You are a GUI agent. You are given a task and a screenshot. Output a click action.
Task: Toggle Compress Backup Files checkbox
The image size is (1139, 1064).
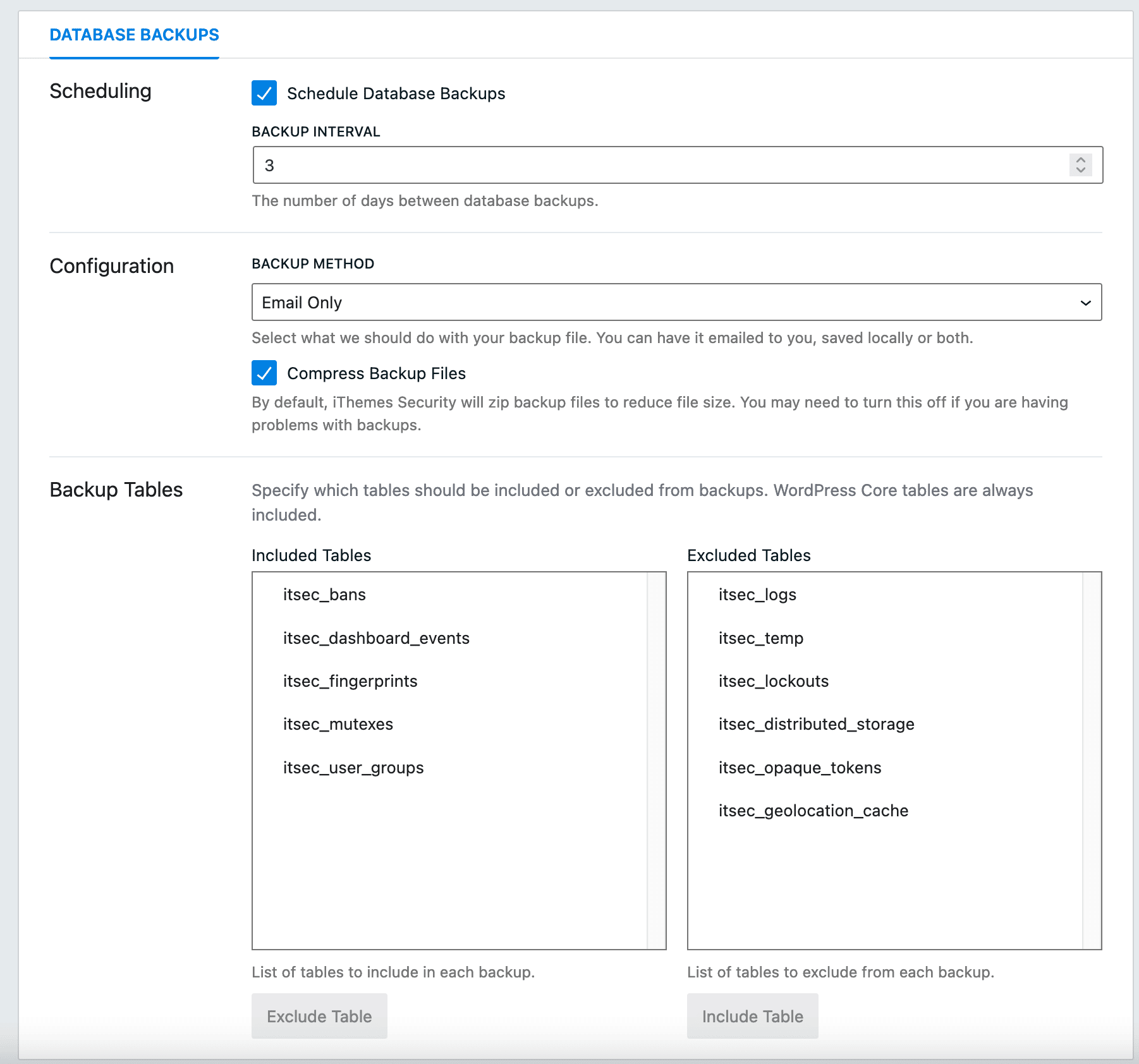click(x=264, y=373)
